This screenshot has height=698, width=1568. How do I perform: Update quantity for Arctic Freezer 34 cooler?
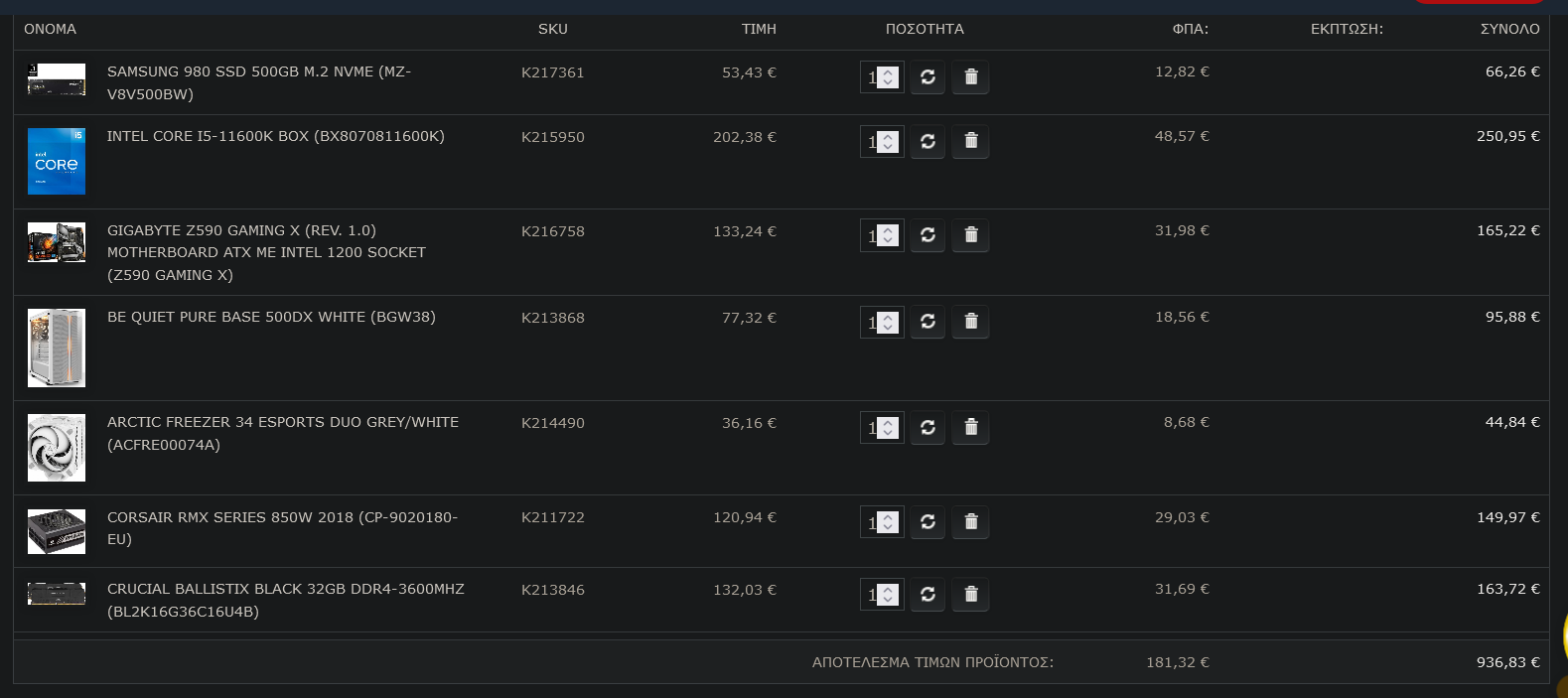[x=927, y=428]
